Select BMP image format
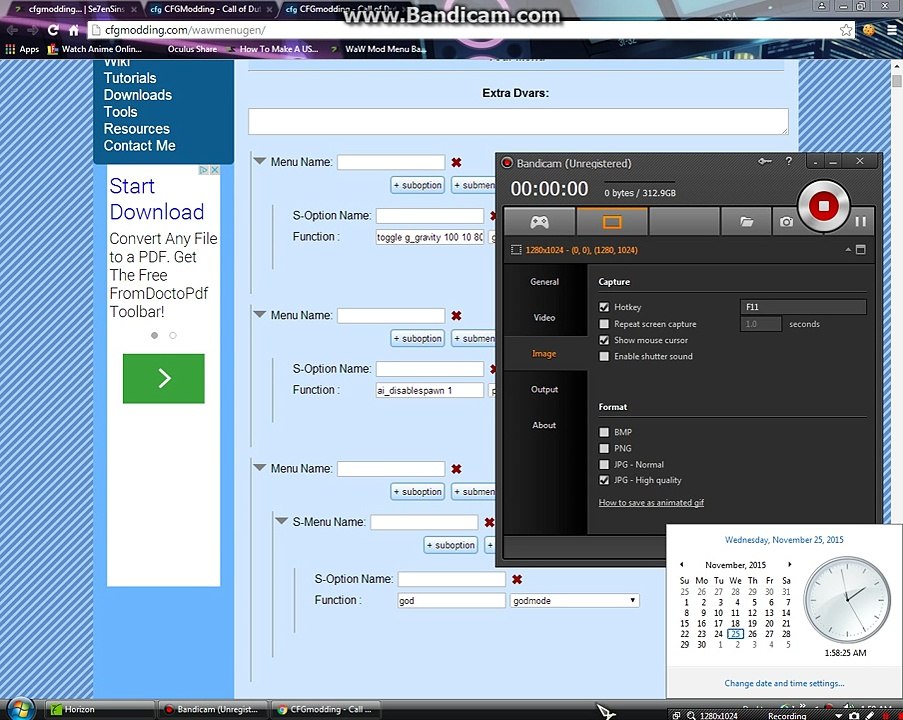 604,432
